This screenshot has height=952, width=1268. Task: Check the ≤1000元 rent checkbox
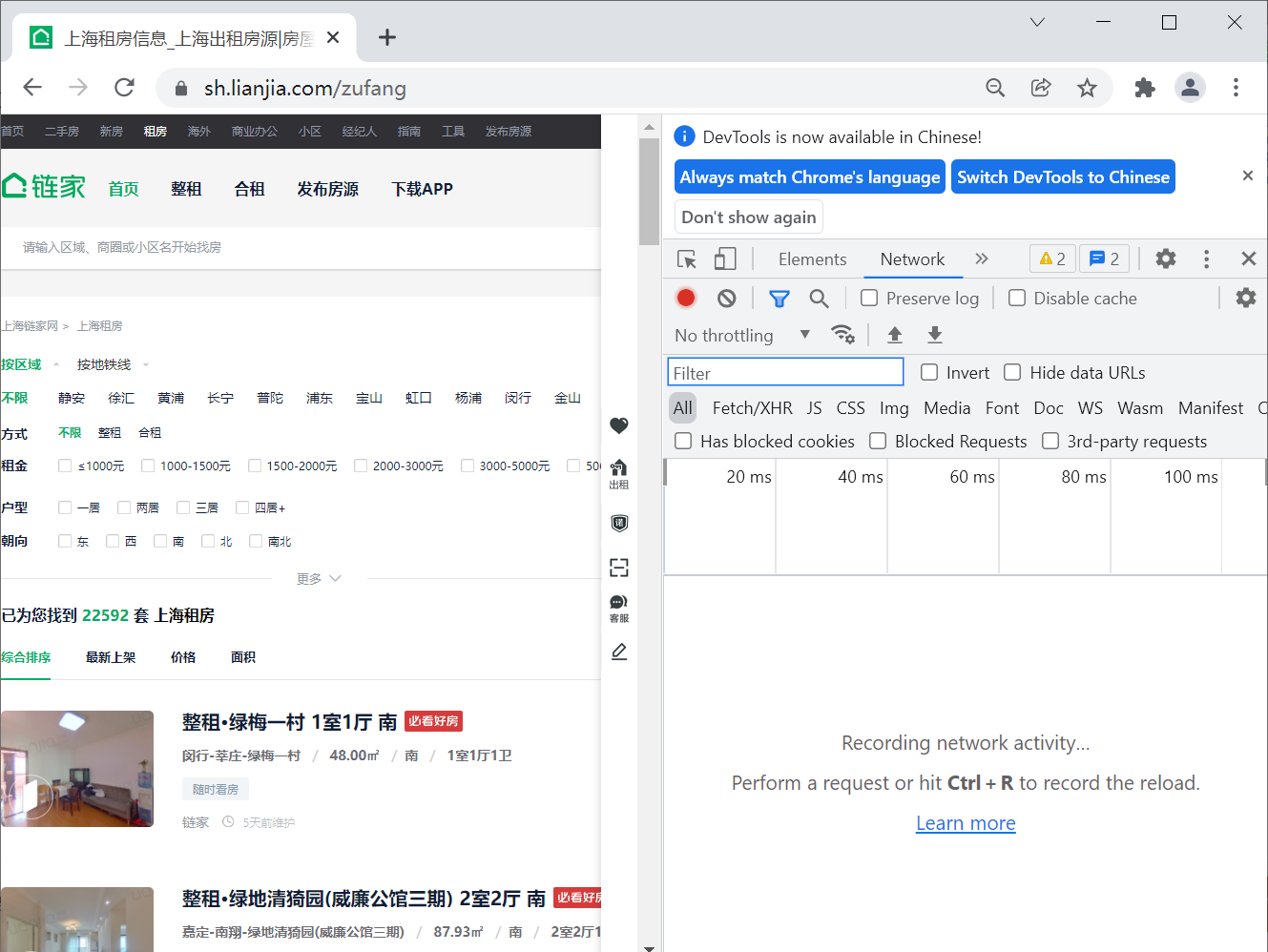click(65, 466)
